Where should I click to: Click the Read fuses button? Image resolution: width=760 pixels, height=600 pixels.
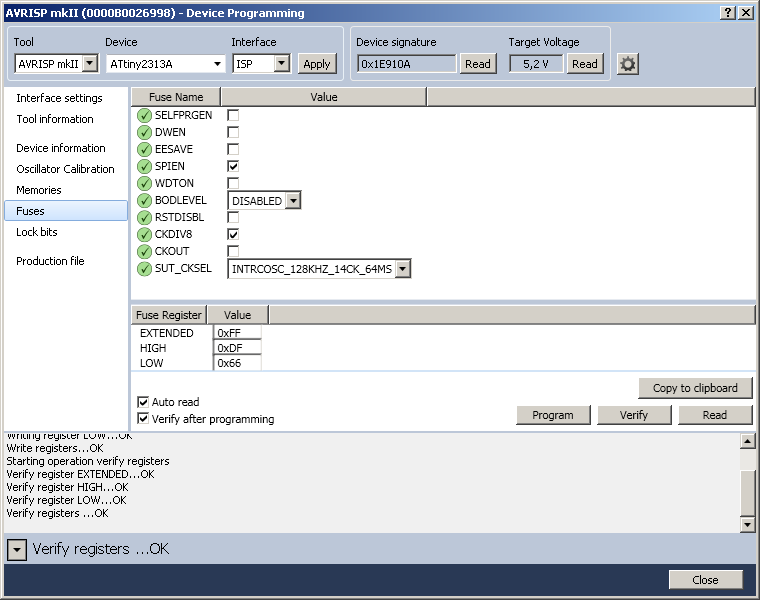coord(715,415)
